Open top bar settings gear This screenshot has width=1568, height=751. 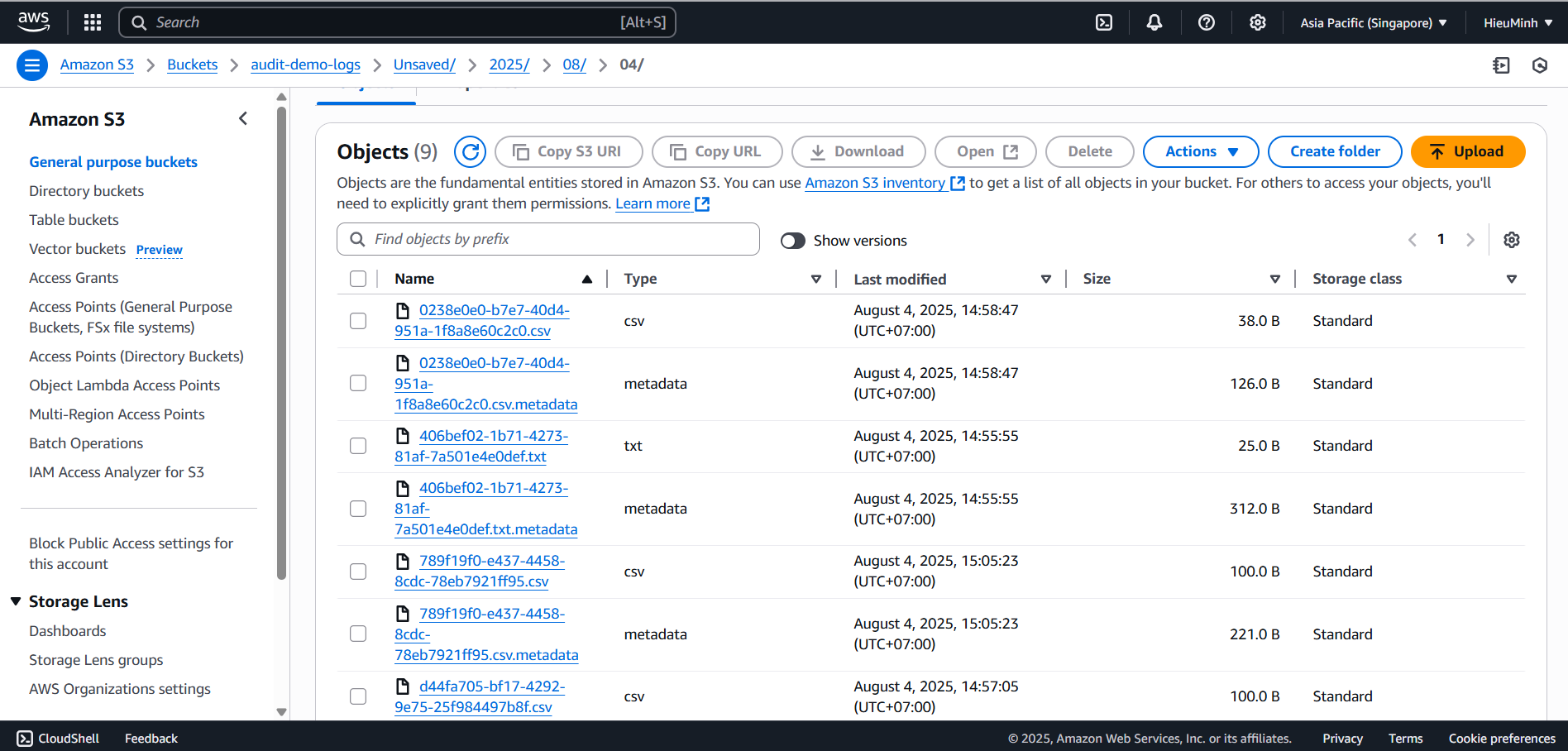1258,22
